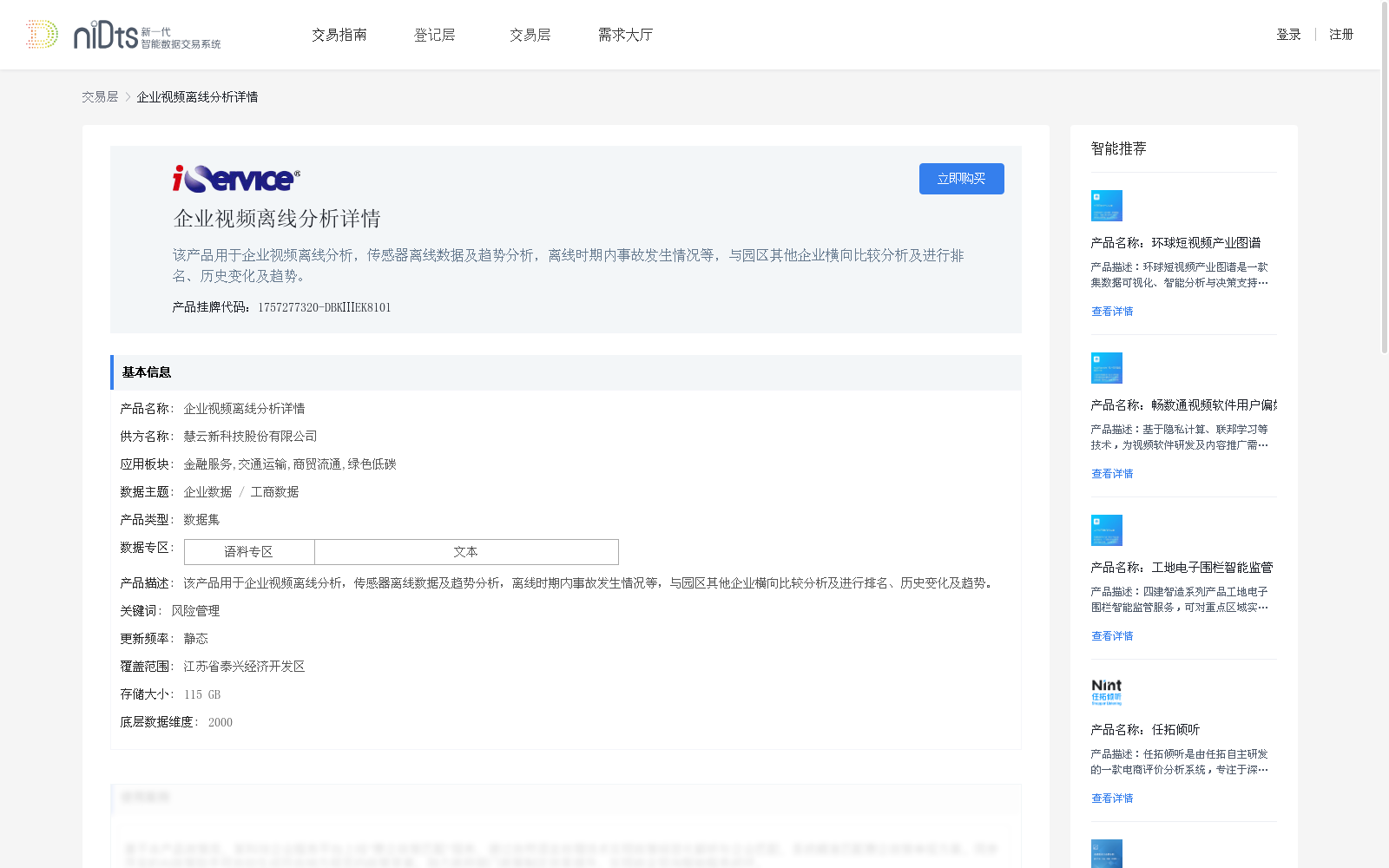The height and width of the screenshot is (868, 1389).
Task: View details of 畅数通视频软件 product
Action: pyautogui.click(x=1112, y=474)
